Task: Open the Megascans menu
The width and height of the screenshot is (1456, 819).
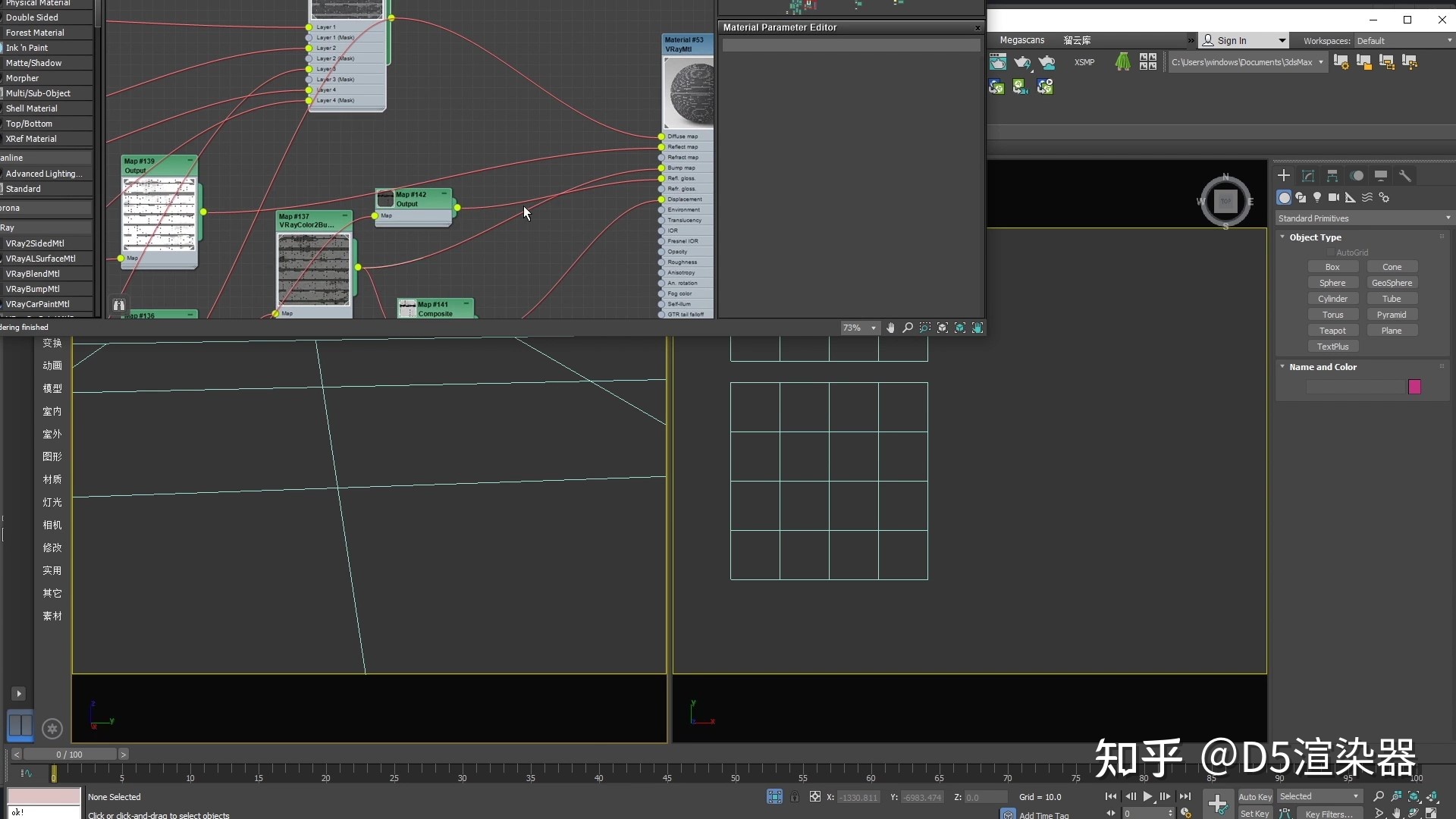Action: 1021,40
